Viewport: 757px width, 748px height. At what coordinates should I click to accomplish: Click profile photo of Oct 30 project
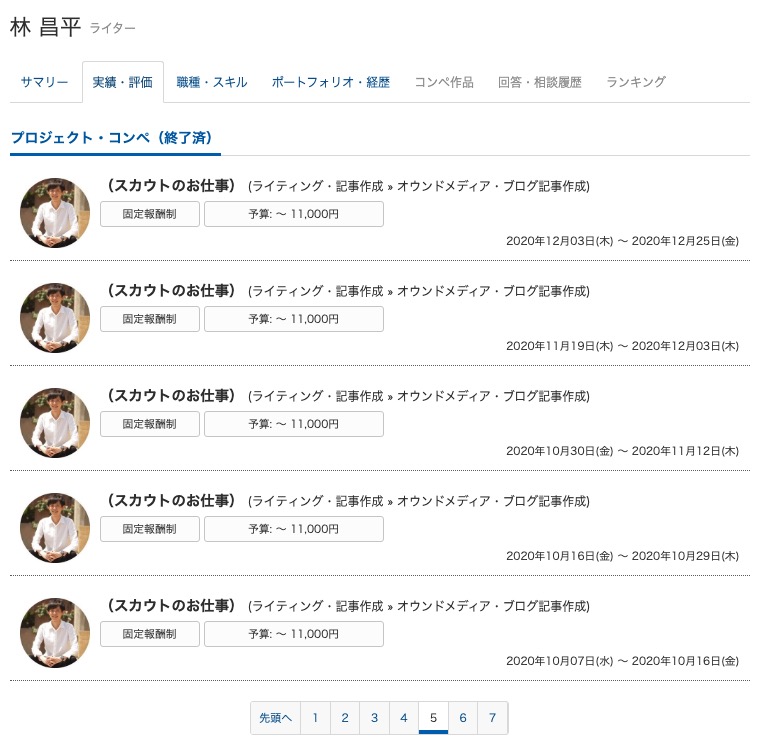click(x=55, y=423)
